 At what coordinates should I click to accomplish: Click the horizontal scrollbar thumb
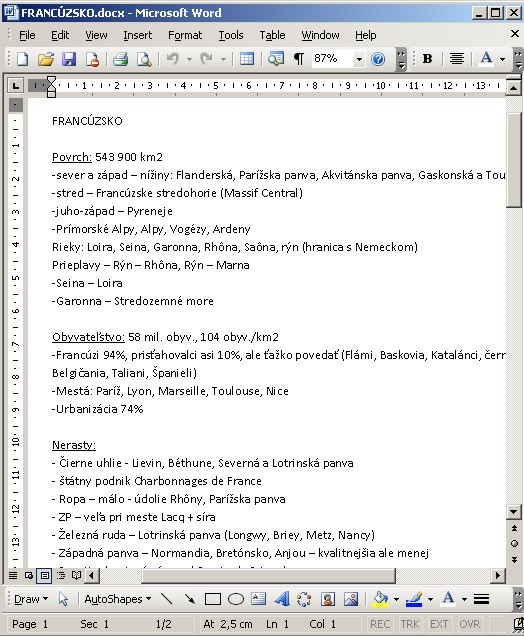coord(268,575)
